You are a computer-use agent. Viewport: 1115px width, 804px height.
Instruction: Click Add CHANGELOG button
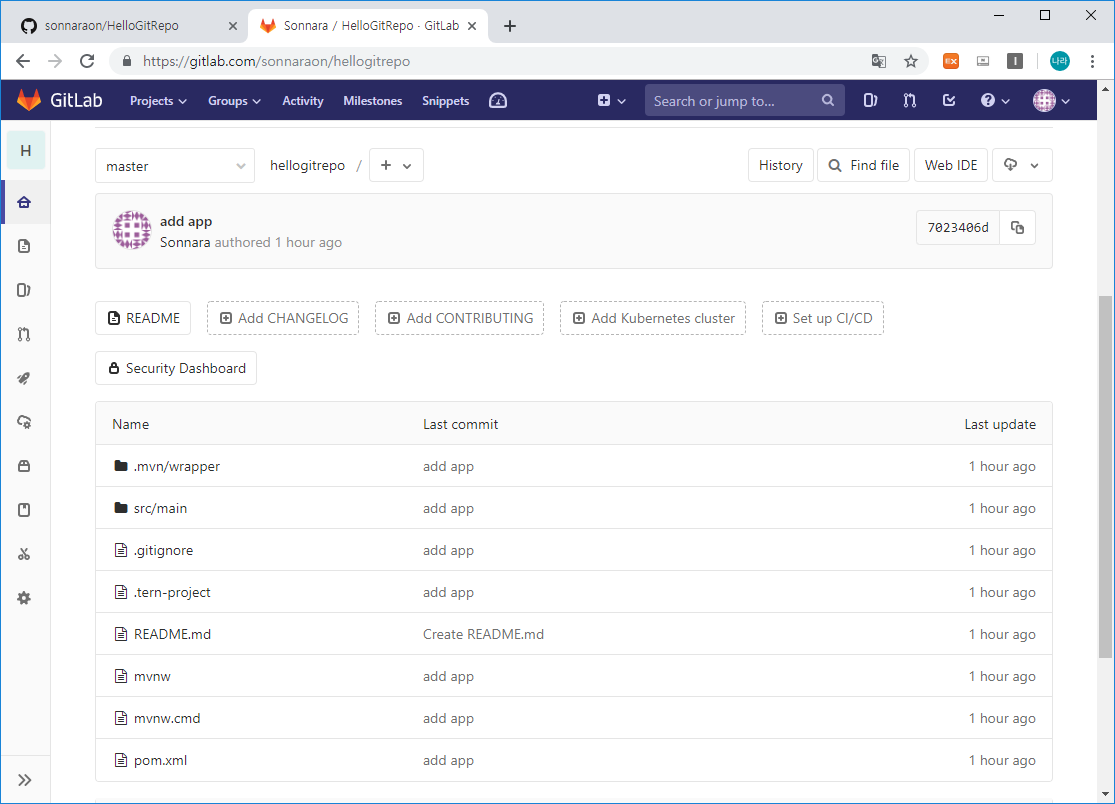point(283,318)
